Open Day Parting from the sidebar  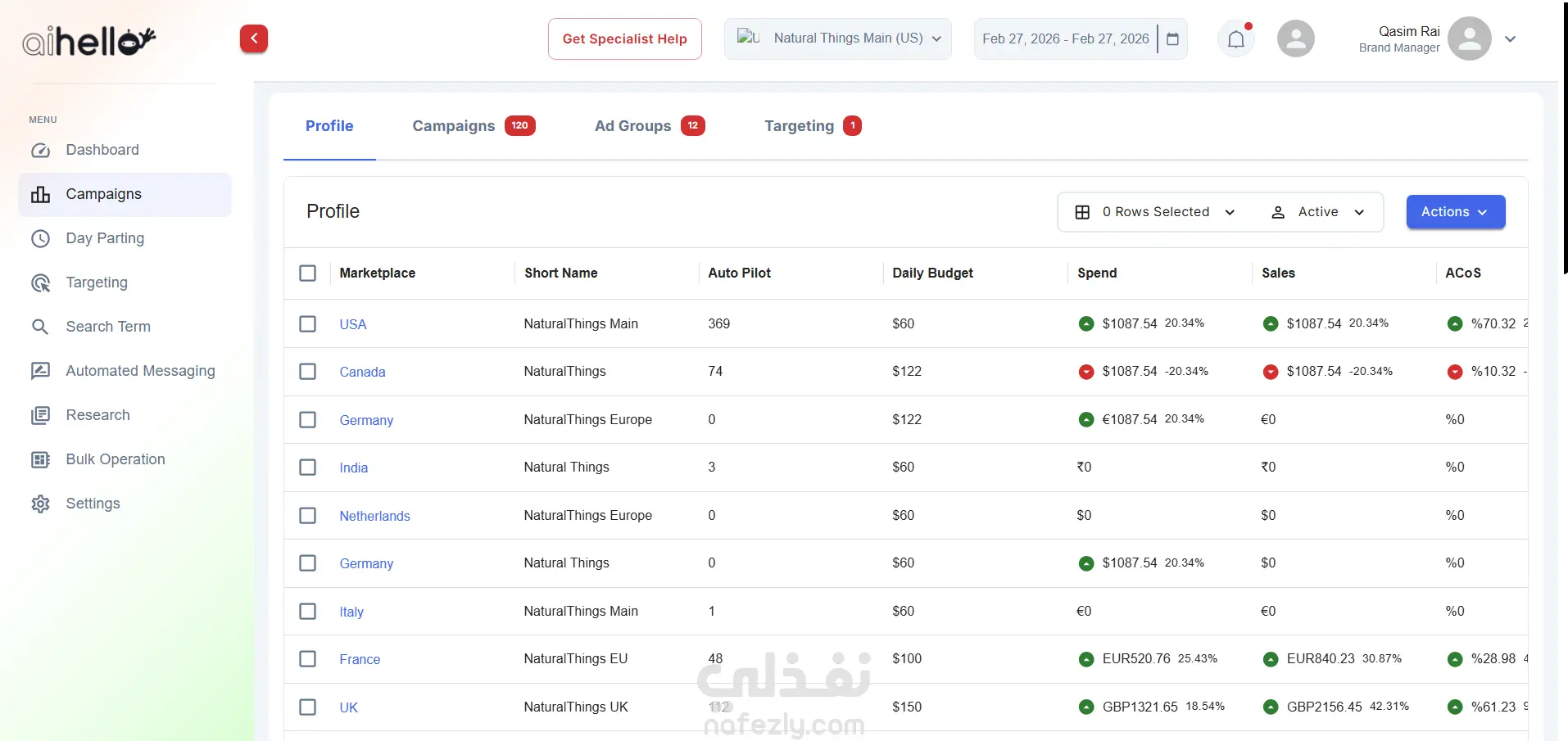(x=125, y=238)
